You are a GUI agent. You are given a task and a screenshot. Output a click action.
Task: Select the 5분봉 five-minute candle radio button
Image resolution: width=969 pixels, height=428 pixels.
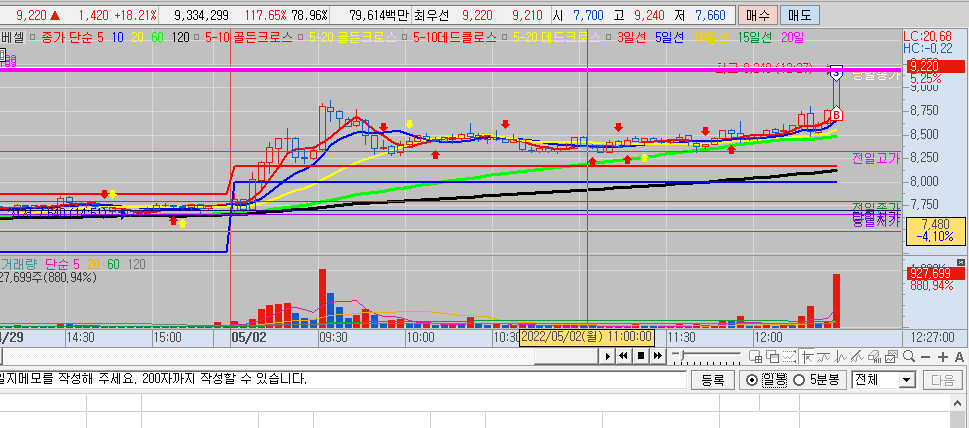pyautogui.click(x=798, y=380)
